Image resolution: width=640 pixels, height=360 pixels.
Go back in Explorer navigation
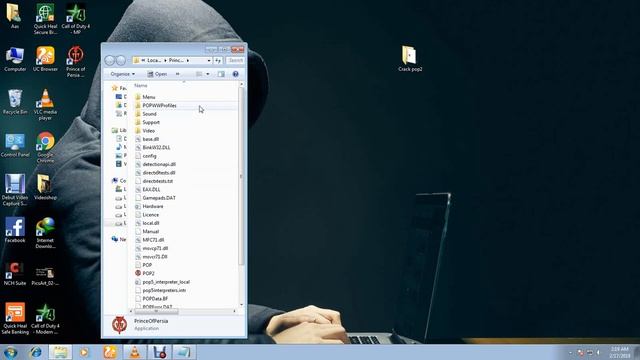109,60
